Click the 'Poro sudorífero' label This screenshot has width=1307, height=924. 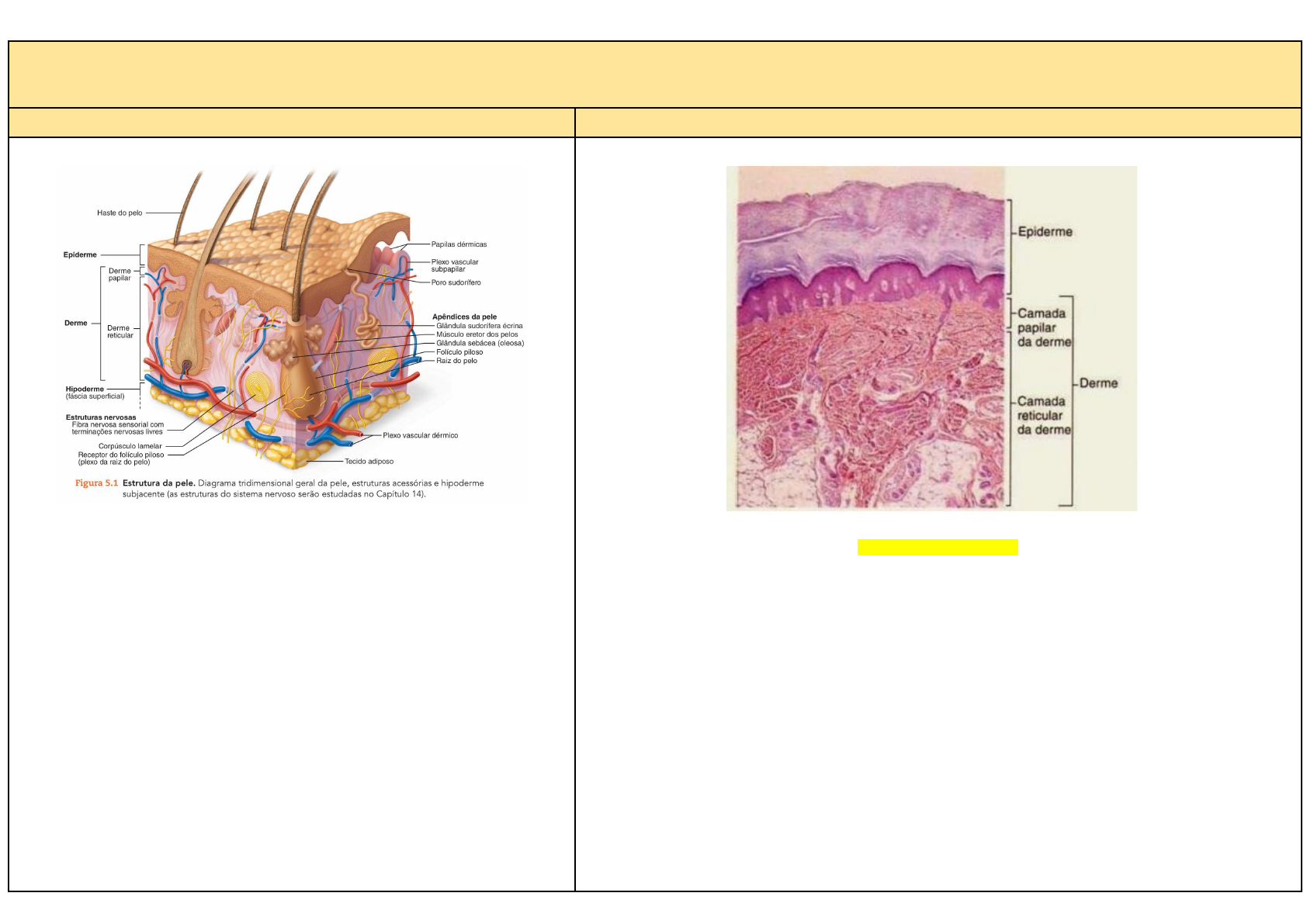tap(456, 282)
